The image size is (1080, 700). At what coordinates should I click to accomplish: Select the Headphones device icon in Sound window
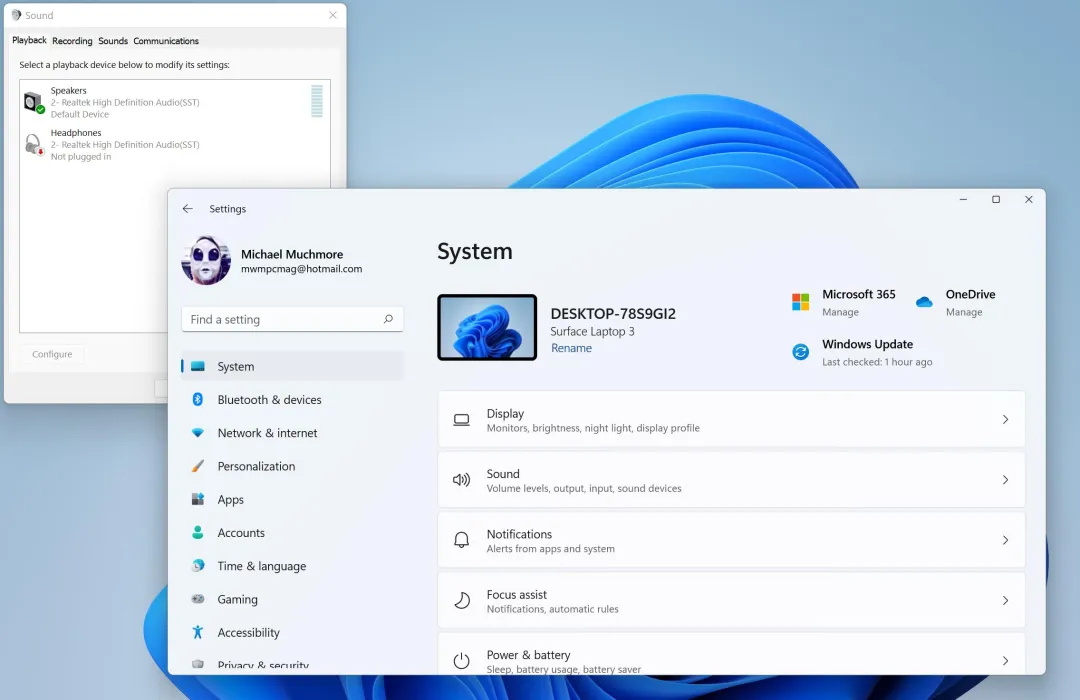tap(34, 145)
